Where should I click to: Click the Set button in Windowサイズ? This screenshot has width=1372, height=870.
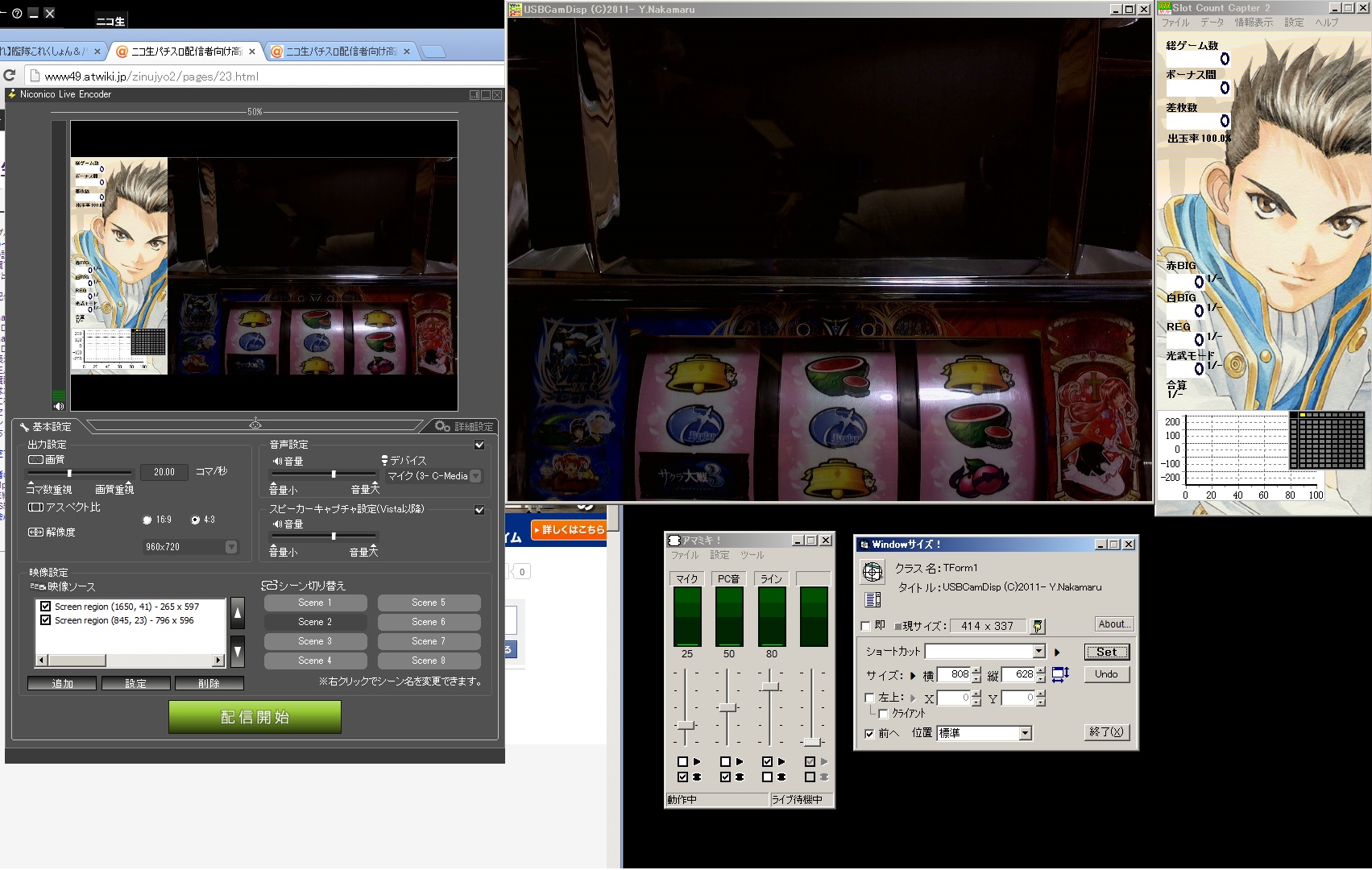pos(1107,652)
